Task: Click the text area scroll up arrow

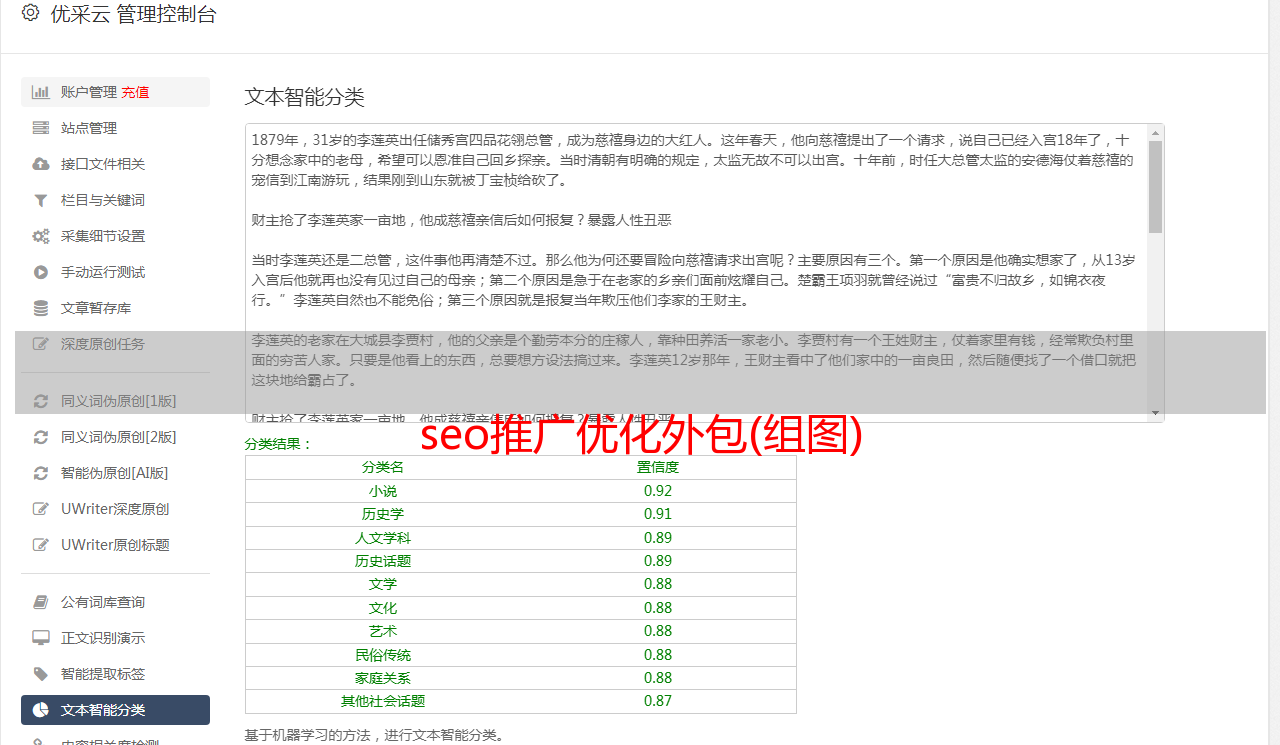Action: coord(1155,132)
